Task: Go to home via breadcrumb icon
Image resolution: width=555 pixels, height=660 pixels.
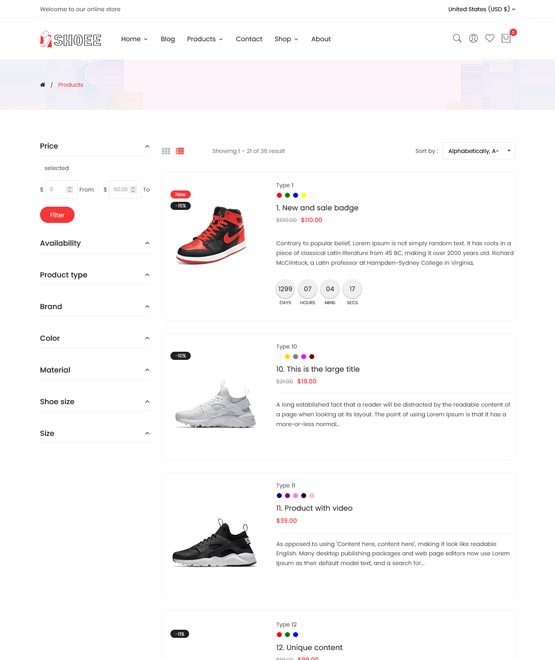Action: point(42,85)
